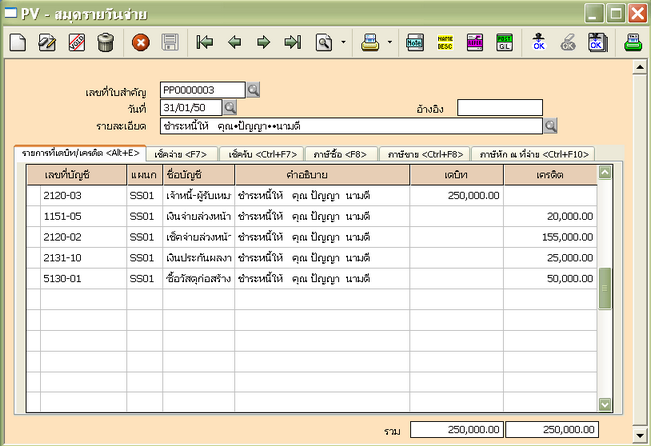The height and width of the screenshot is (446, 651).
Task: Click the Edit document pencil icon
Action: click(47, 42)
